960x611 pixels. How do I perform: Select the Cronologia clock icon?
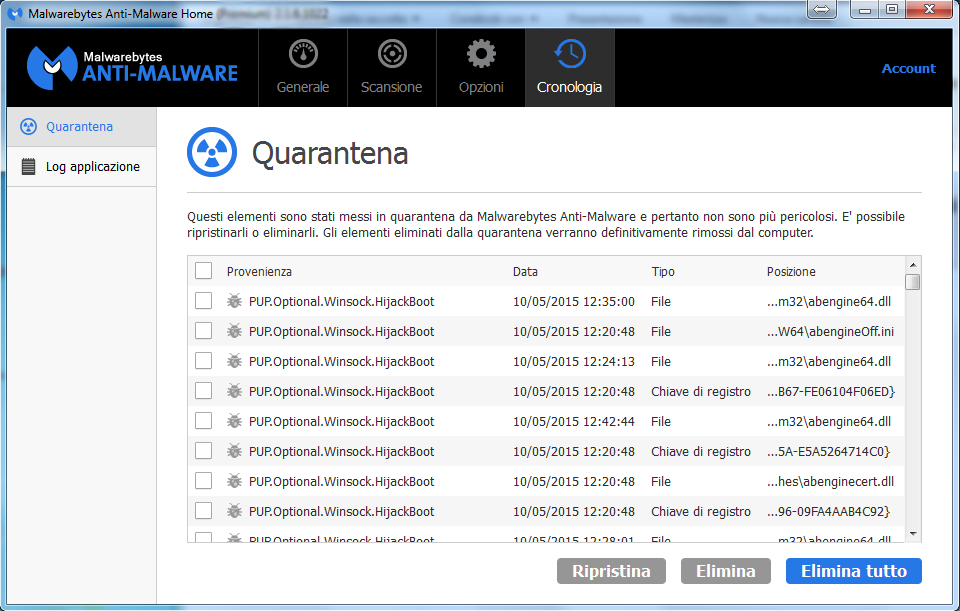coord(570,54)
